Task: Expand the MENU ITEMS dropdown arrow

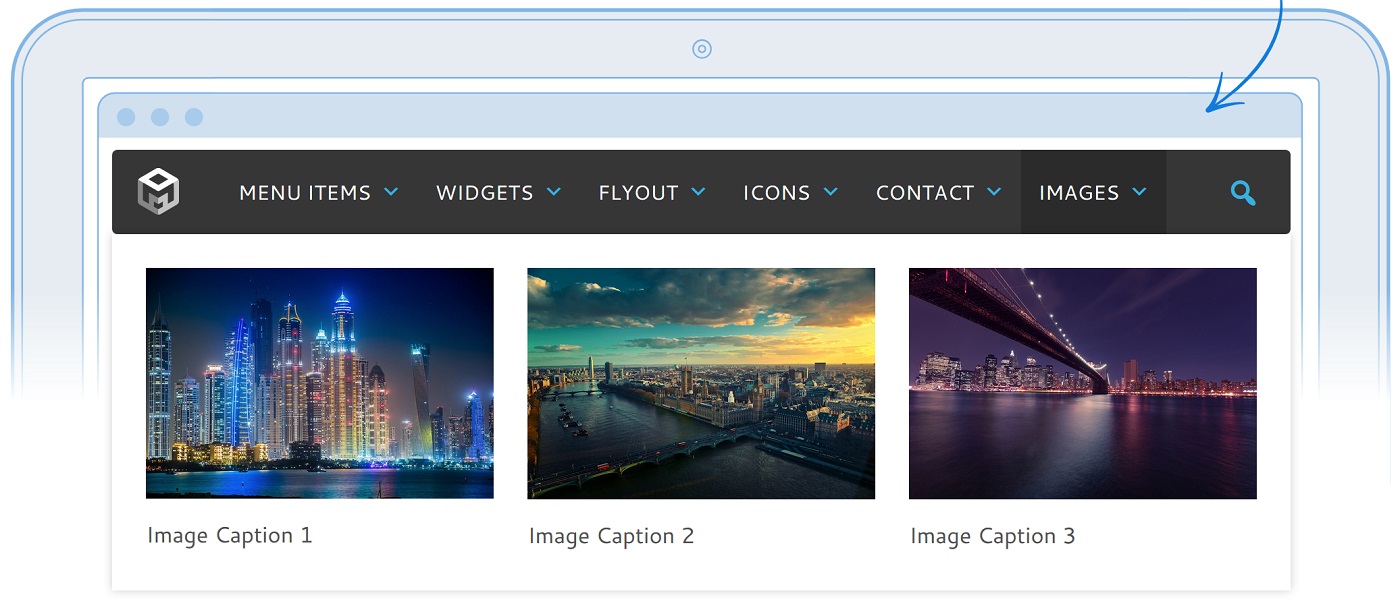Action: pyautogui.click(x=391, y=192)
